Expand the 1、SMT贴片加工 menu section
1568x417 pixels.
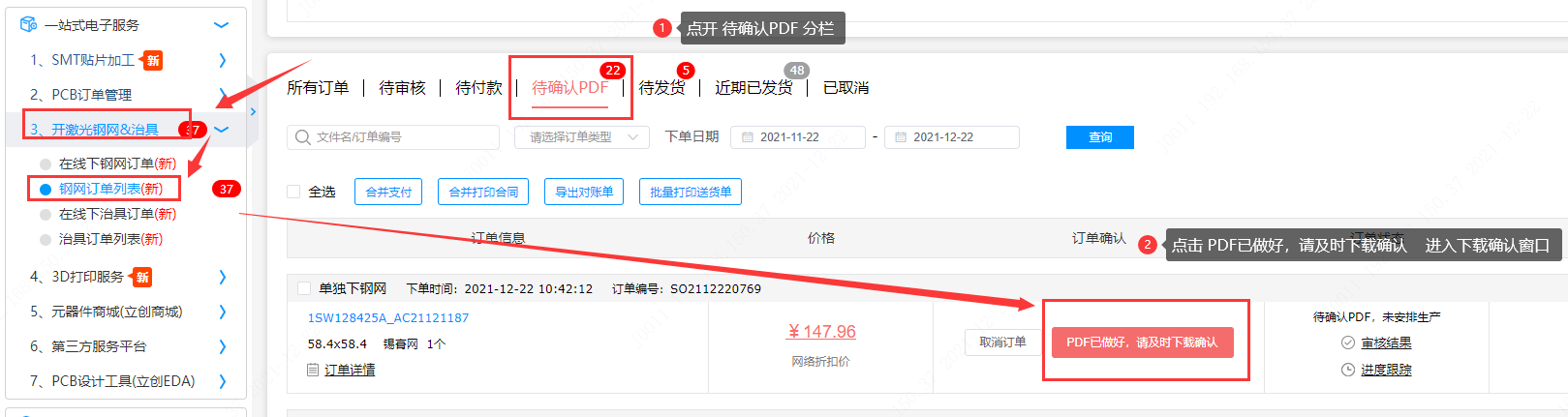coord(222,60)
